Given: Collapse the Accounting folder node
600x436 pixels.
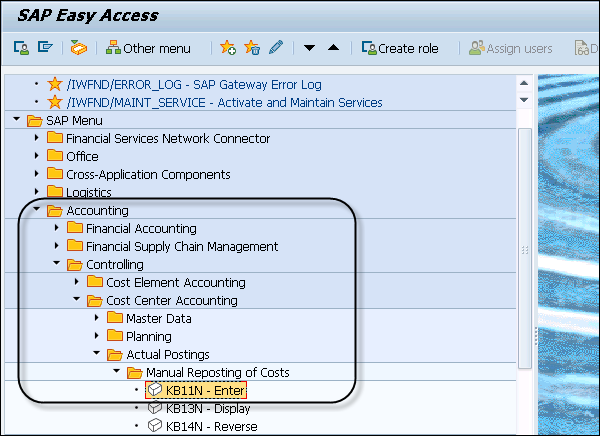Looking at the screenshot, I should (x=37, y=211).
